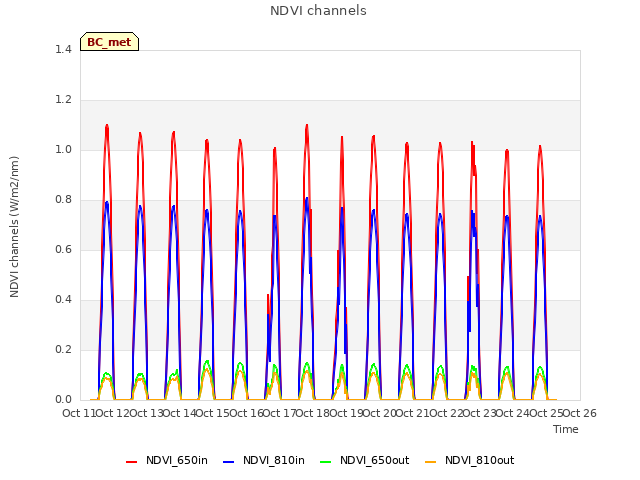This screenshot has width=640, height=480.
Task: Click the 0.6 y-axis tick value
Action: pos(63,249)
